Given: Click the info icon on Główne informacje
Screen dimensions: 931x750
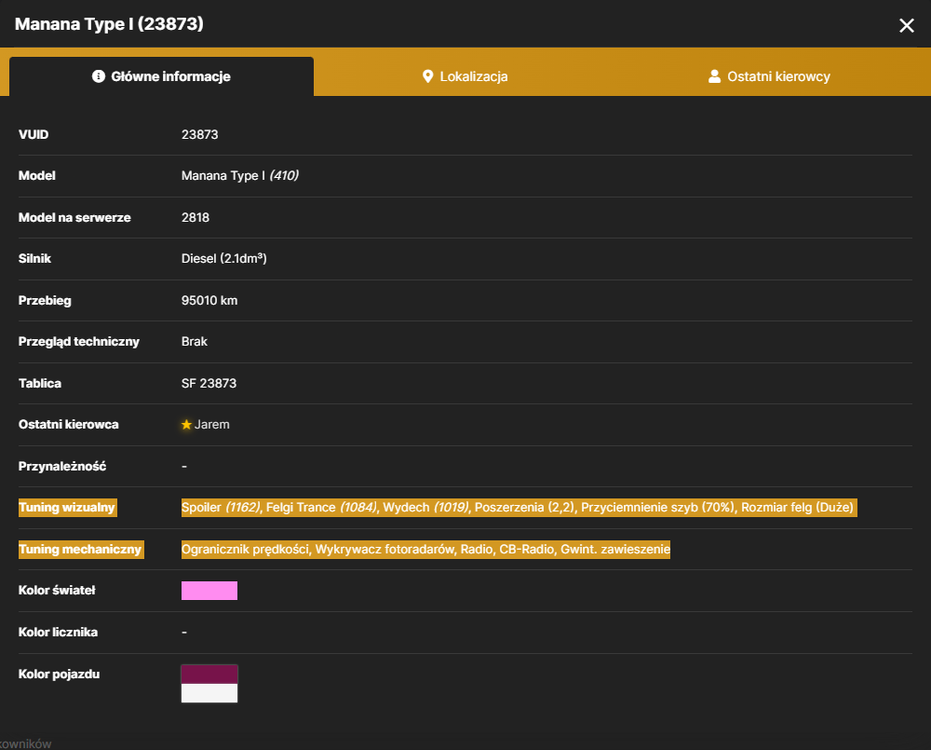Looking at the screenshot, I should tap(99, 76).
